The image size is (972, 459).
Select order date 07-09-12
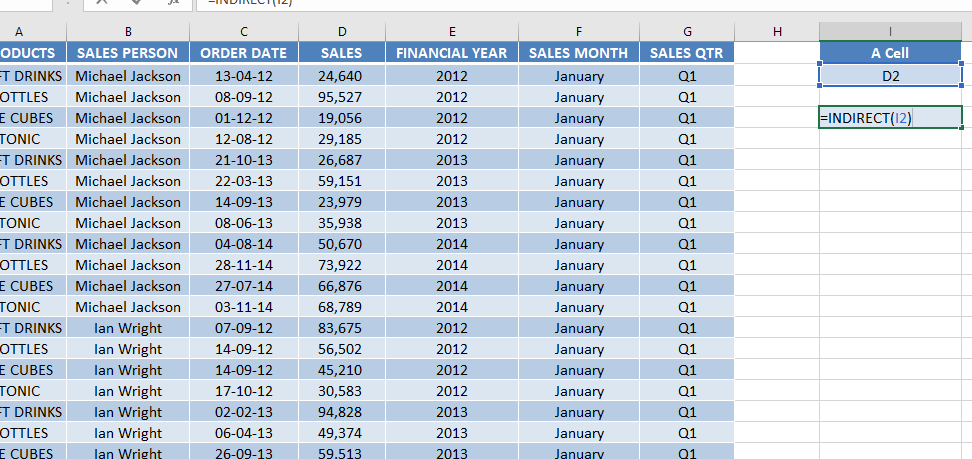pos(244,328)
